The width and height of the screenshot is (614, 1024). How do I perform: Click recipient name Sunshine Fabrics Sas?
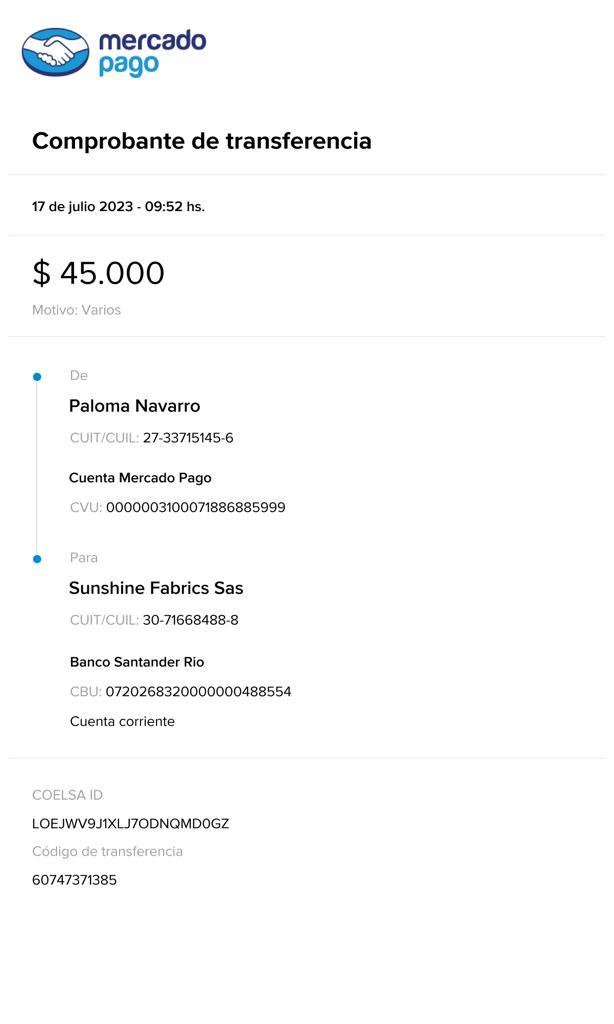tap(156, 588)
